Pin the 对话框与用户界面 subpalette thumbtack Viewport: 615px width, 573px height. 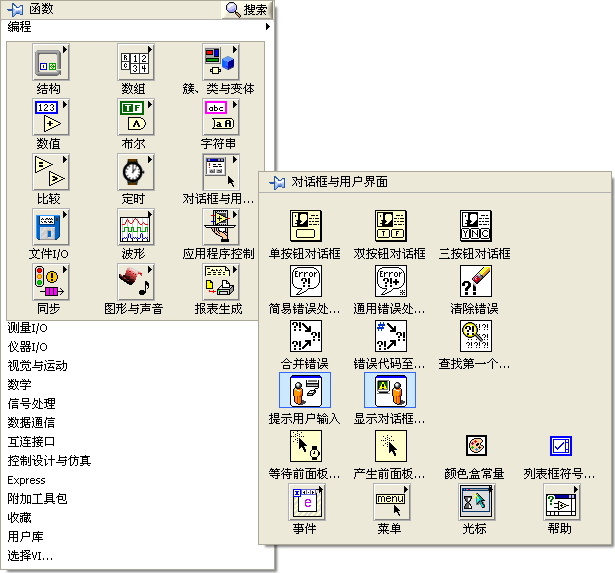tap(278, 183)
